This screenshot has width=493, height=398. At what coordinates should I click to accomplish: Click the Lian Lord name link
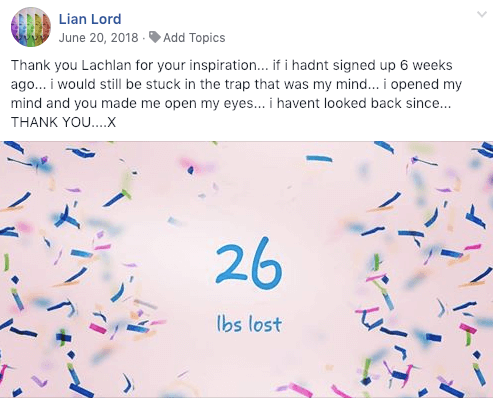[x=90, y=19]
